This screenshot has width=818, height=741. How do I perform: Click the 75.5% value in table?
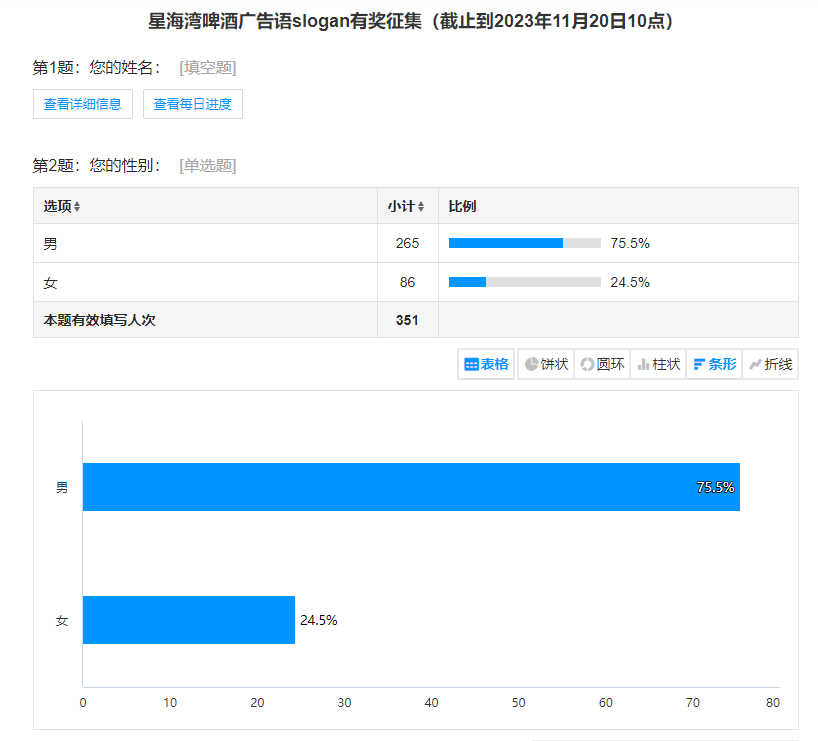[x=630, y=243]
